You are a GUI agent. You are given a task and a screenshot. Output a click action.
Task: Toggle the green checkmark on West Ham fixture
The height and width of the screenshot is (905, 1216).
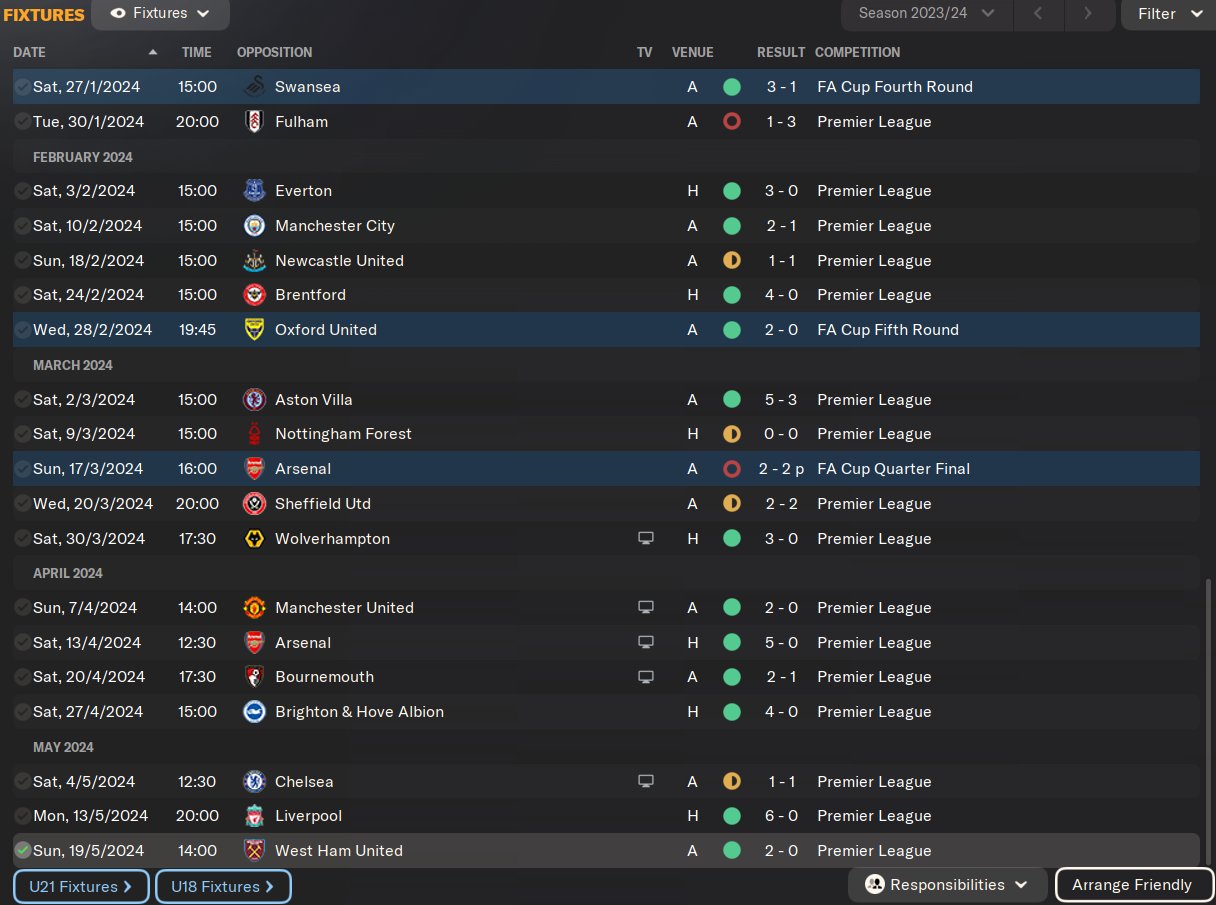[22, 851]
